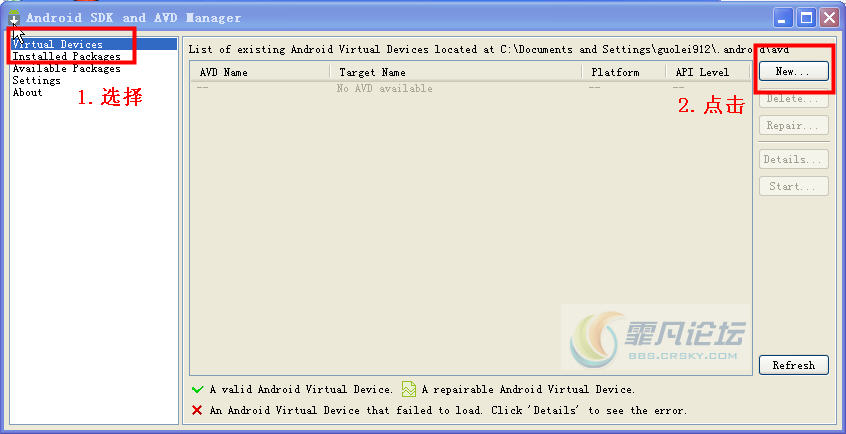Viewport: 846px width, 434px height.
Task: Close the Android SDK and AVD Manager window
Action: (x=830, y=18)
